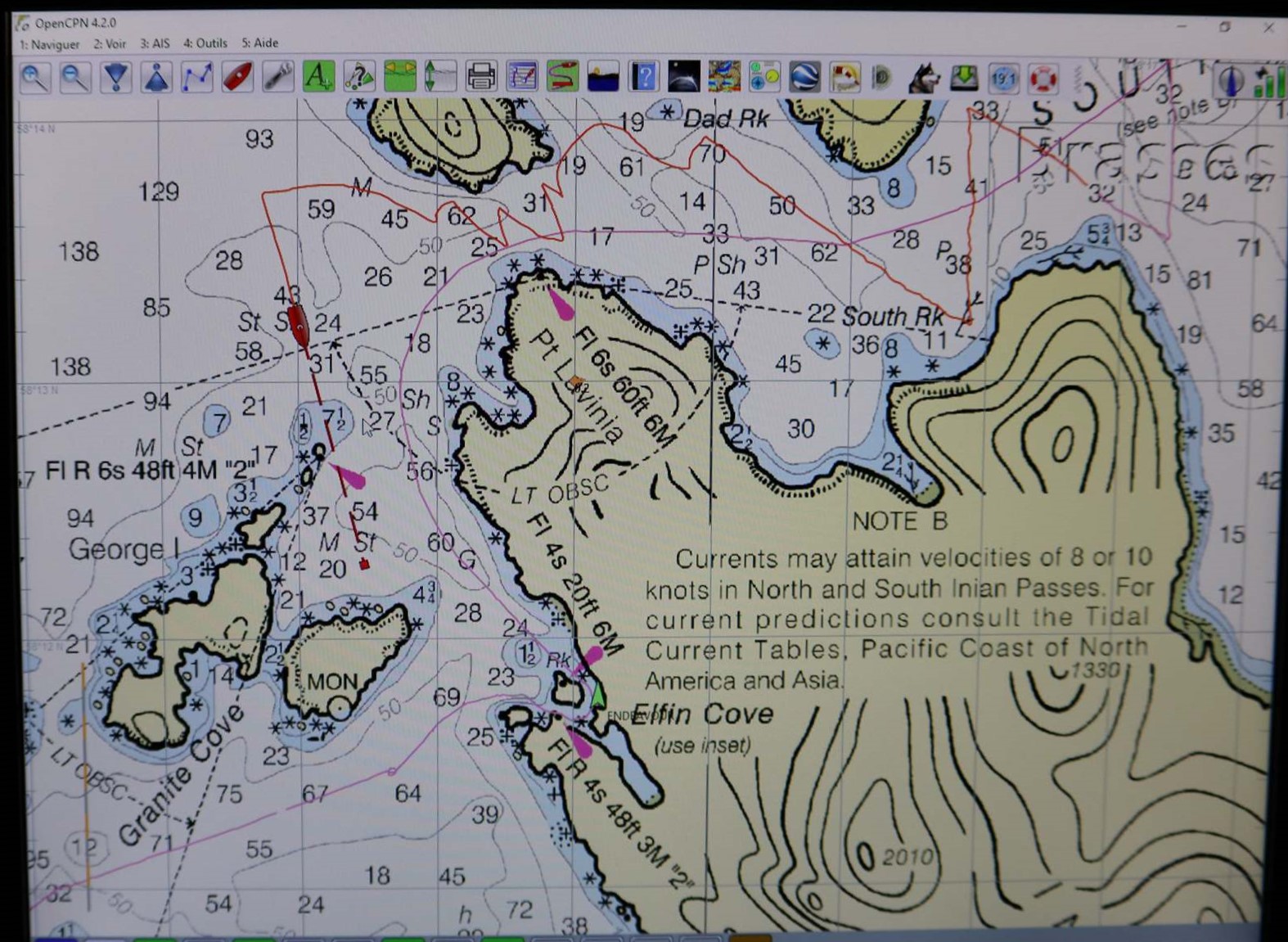Expand the 5: Aide menu
Image resolution: width=1288 pixels, height=942 pixels.
tap(259, 43)
